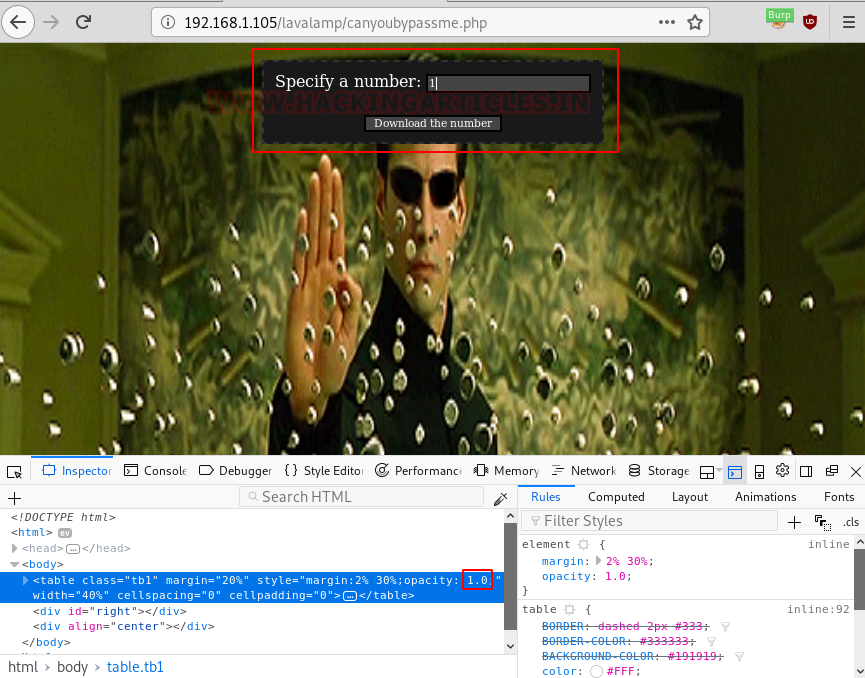Expand the head element node
865x678 pixels.
tap(15, 548)
